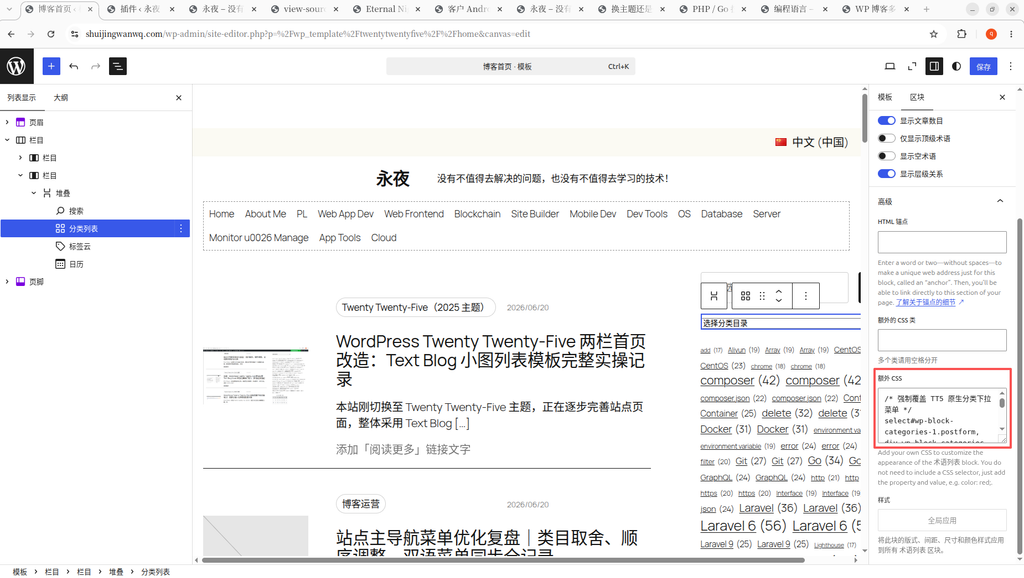Collapse the top-level 栏目 item
1024x578 pixels.
(7, 140)
